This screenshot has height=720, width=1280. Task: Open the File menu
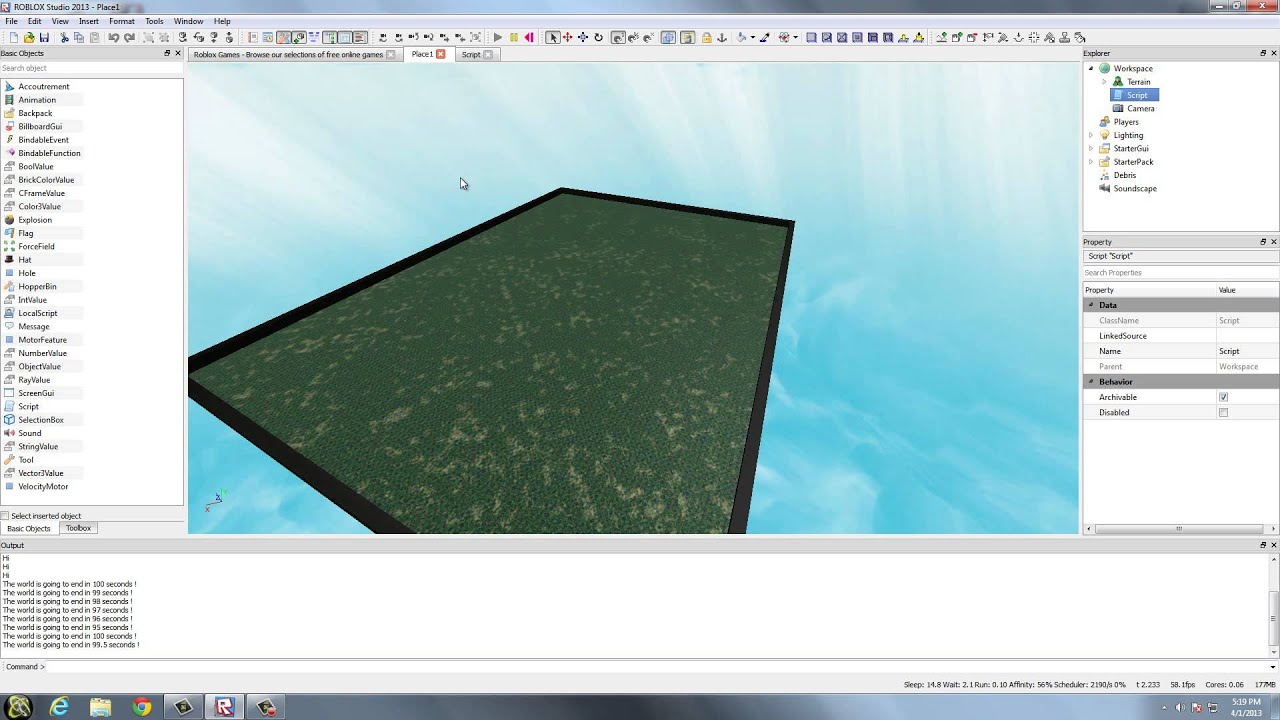click(11, 21)
